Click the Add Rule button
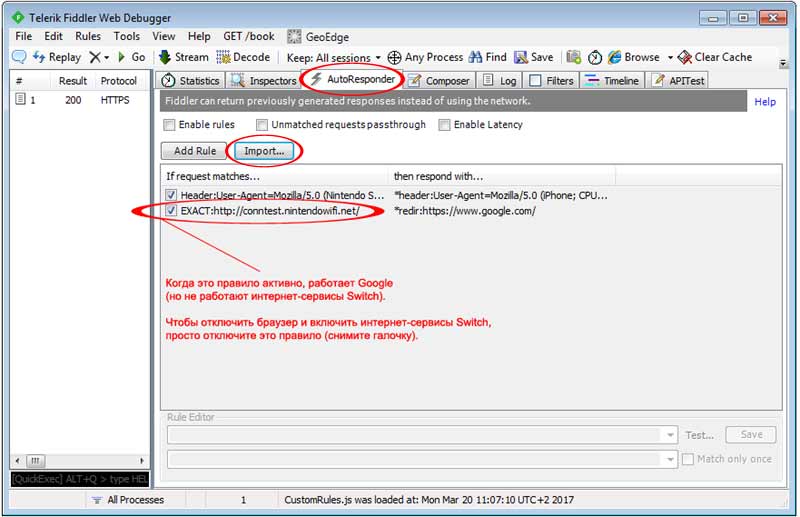800x517 pixels. [194, 151]
